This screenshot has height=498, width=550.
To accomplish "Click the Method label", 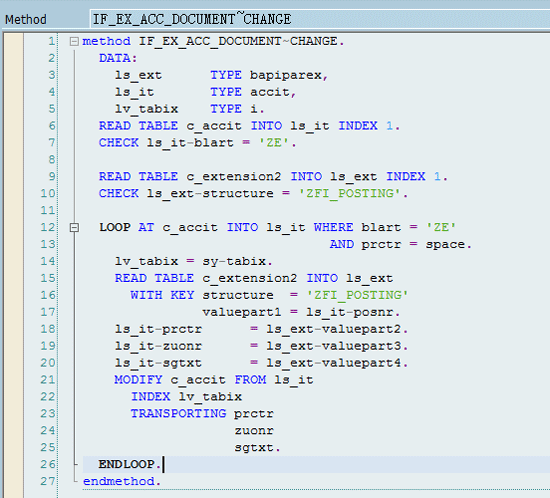I will pos(26,19).
